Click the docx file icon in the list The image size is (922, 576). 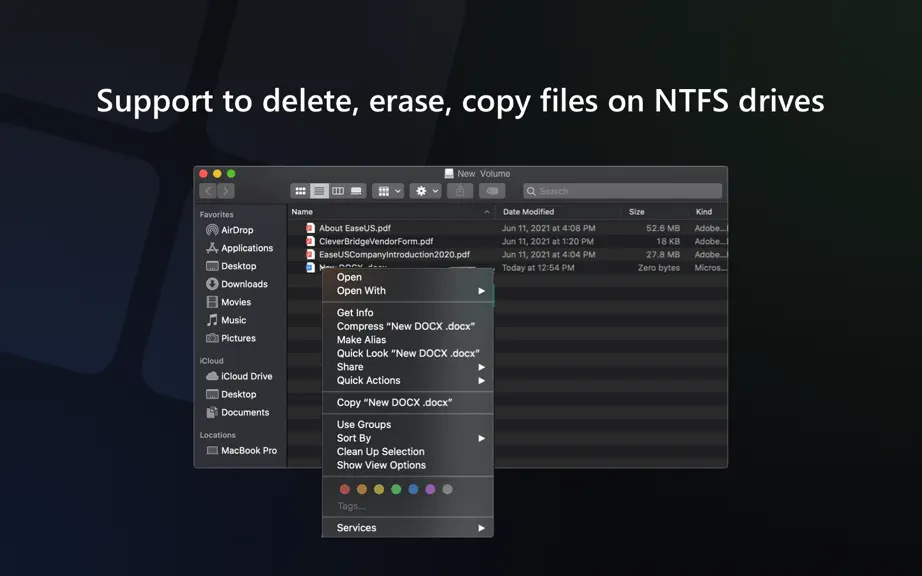tap(310, 267)
